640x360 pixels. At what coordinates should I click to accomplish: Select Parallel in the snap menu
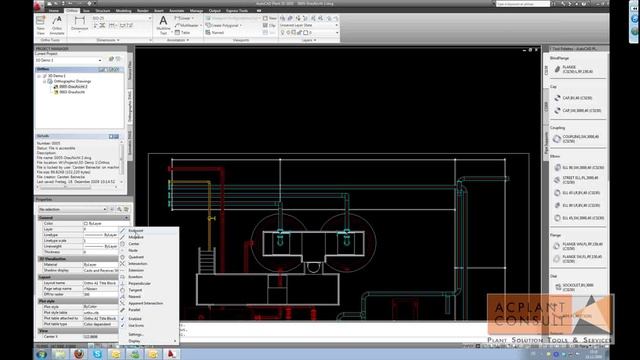(149, 310)
